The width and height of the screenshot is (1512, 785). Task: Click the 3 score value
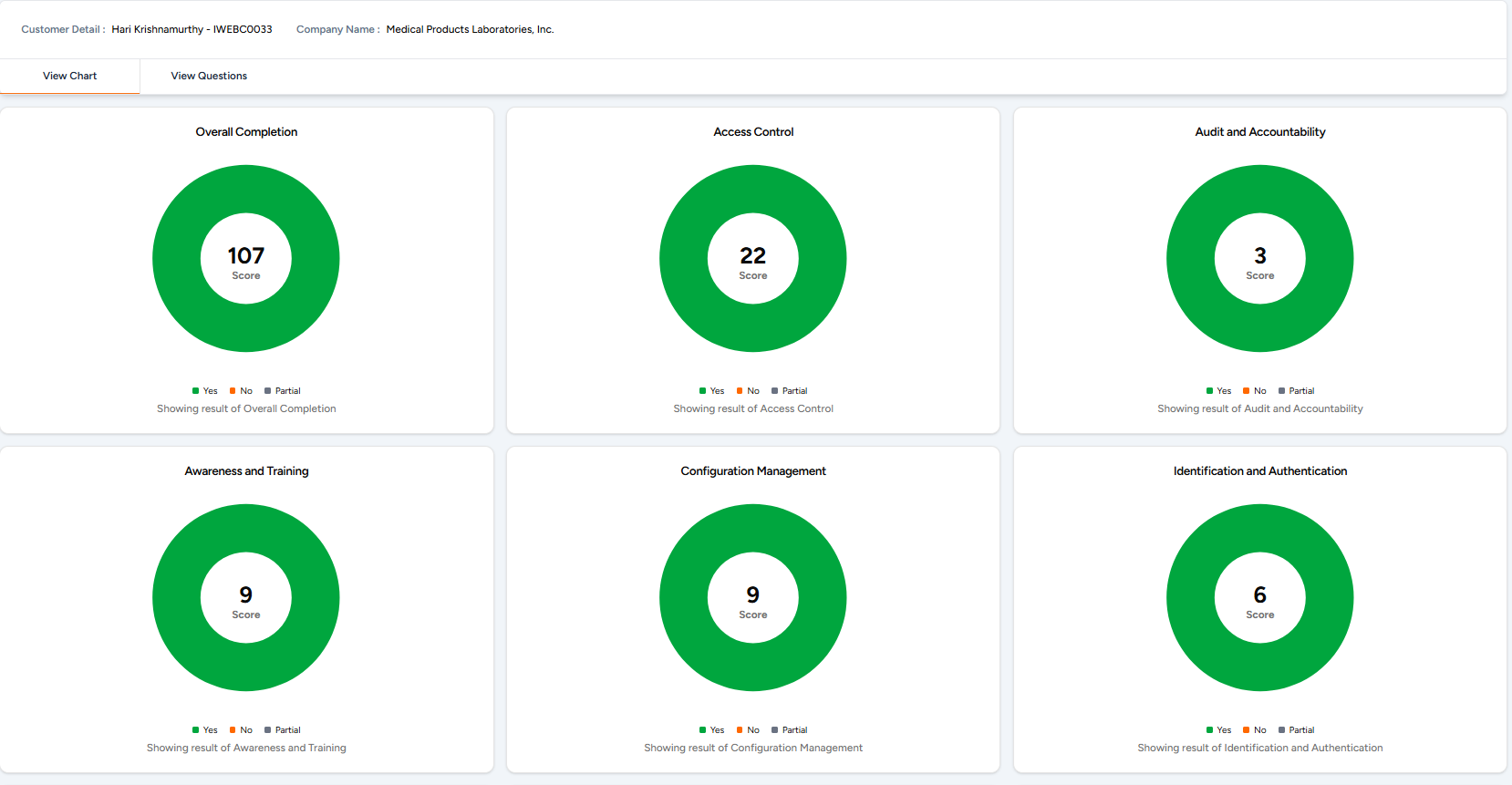click(x=1260, y=255)
